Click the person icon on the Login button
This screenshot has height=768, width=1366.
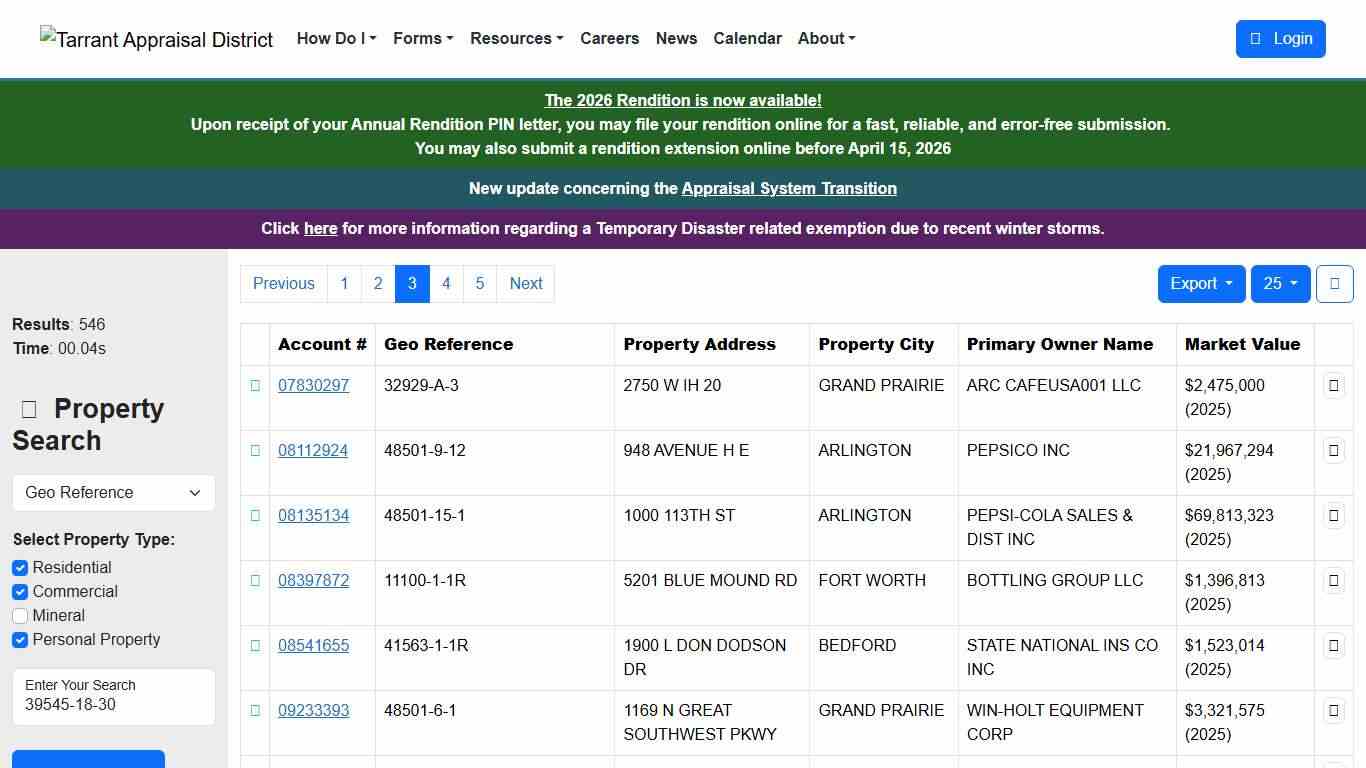click(1255, 38)
